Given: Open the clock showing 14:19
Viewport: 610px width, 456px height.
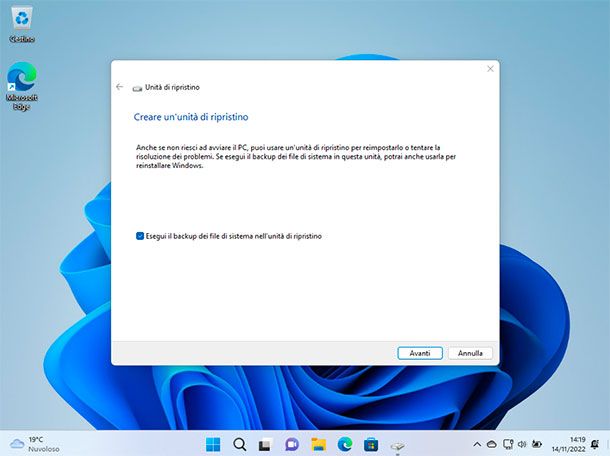Looking at the screenshot, I should [568, 444].
